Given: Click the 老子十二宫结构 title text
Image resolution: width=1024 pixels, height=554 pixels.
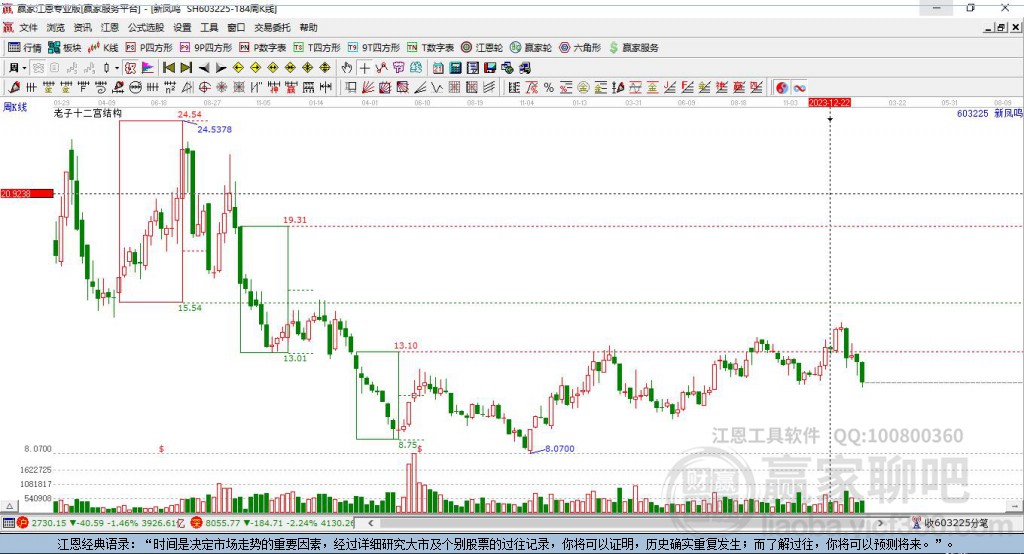Looking at the screenshot, I should (x=88, y=113).
